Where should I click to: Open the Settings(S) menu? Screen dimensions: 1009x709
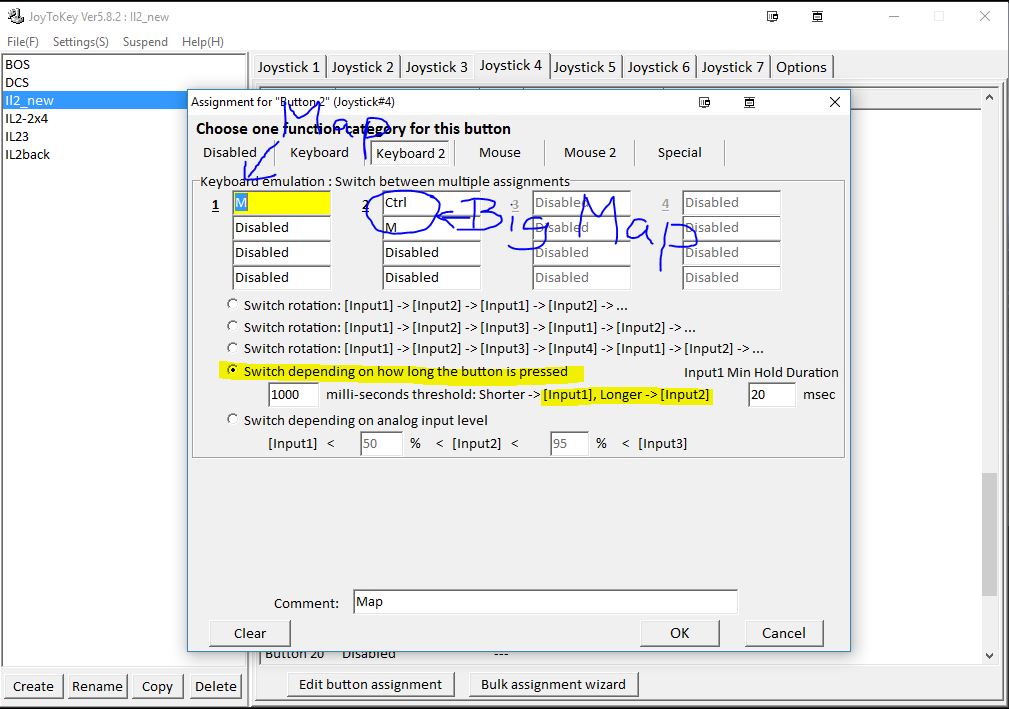click(80, 42)
